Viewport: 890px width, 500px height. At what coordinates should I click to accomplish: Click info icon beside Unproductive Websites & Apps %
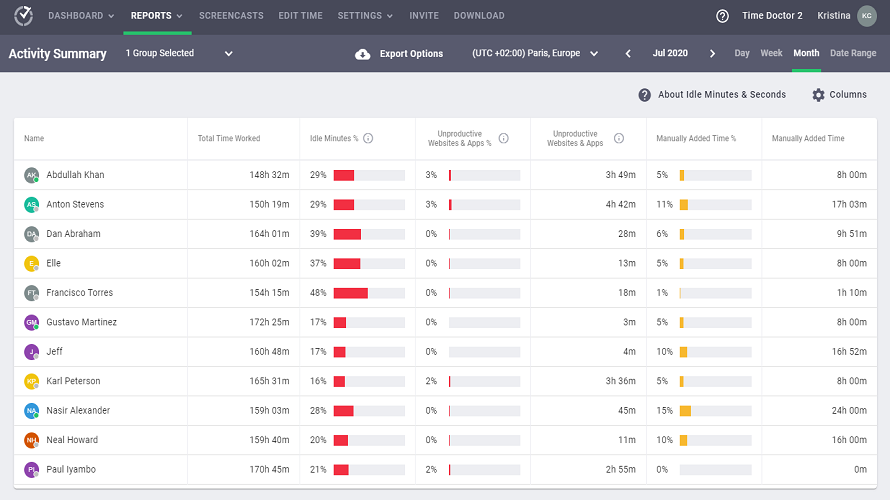(503, 138)
